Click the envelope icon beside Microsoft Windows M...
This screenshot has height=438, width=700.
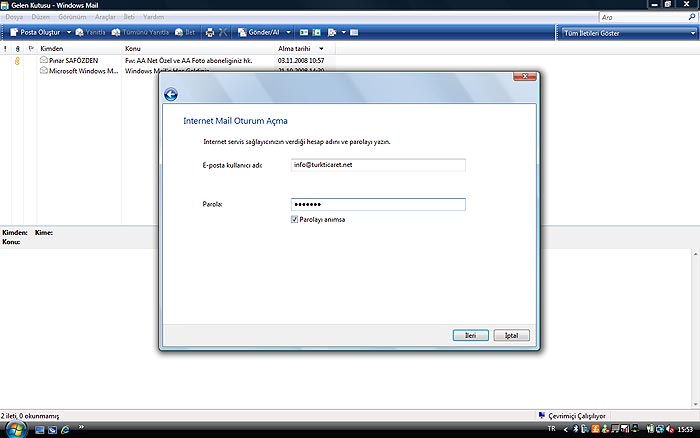[x=44, y=70]
